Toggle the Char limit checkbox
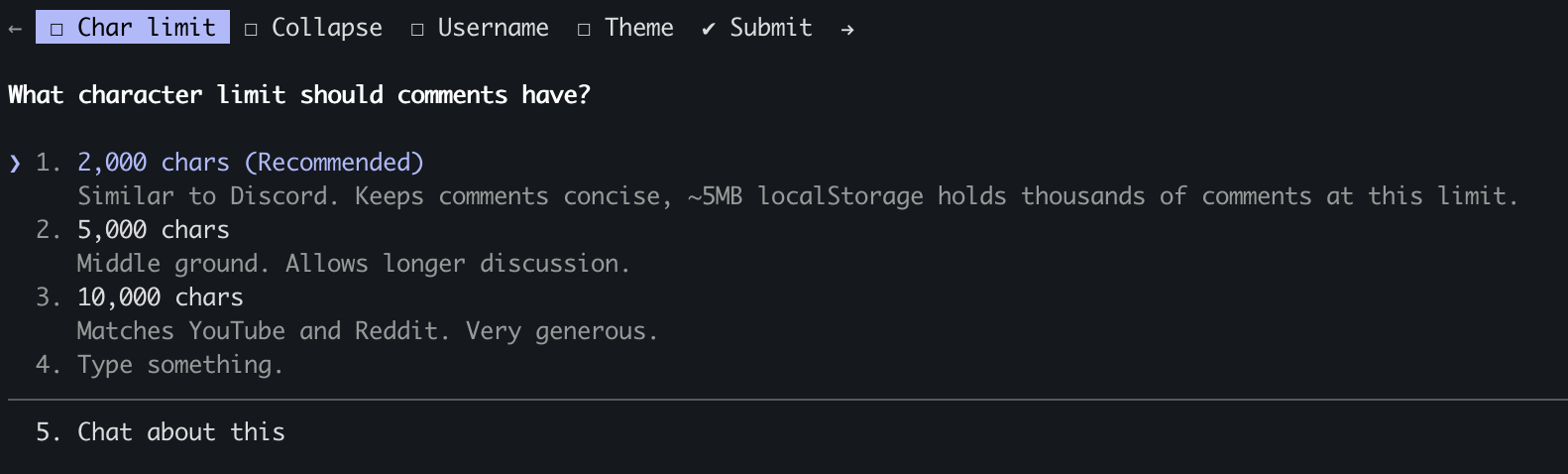Image resolution: width=1568 pixels, height=474 pixels. (56, 29)
